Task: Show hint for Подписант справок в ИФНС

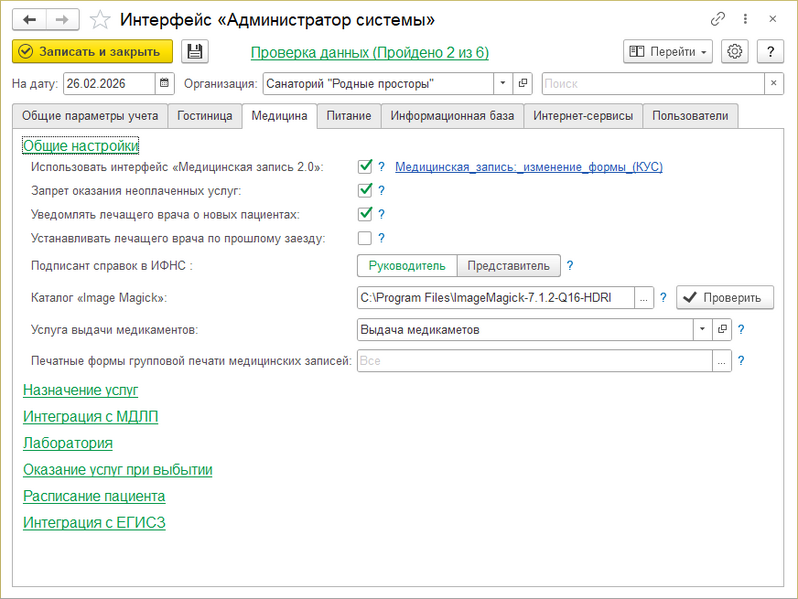Action: tap(570, 266)
